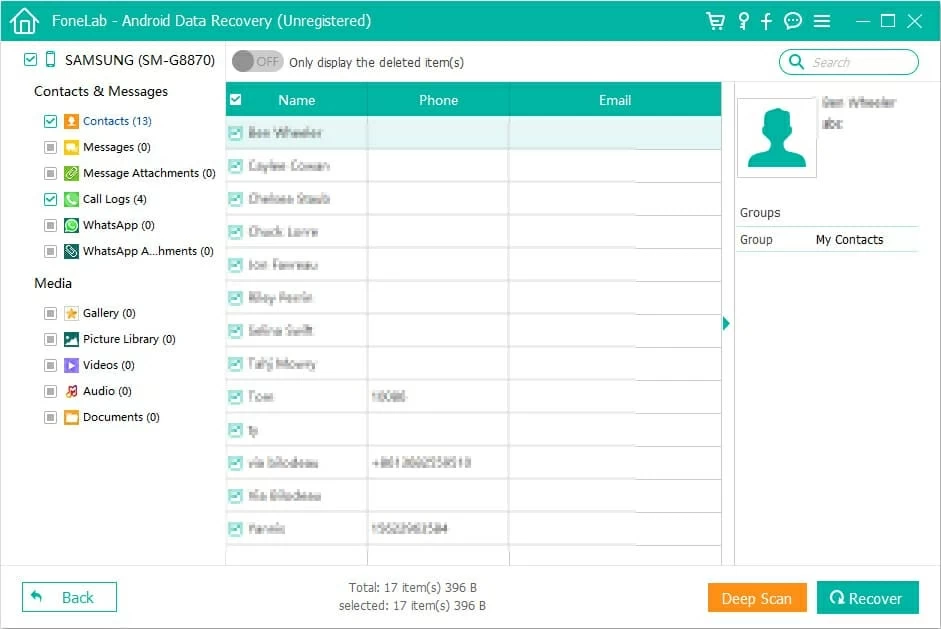The width and height of the screenshot is (941, 629).
Task: Open the shopping cart purchase icon
Action: tap(715, 21)
